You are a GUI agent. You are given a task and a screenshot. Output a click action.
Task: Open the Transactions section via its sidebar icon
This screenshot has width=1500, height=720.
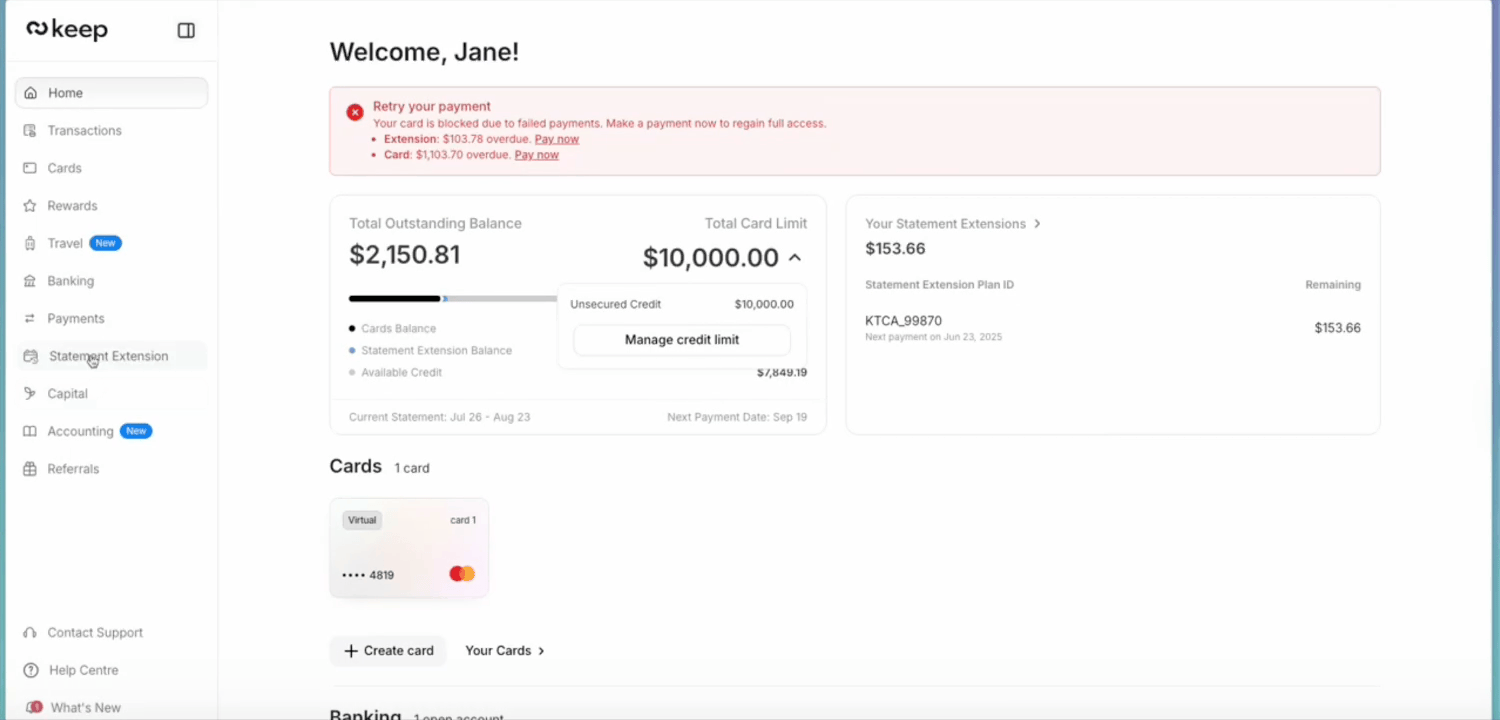point(31,130)
